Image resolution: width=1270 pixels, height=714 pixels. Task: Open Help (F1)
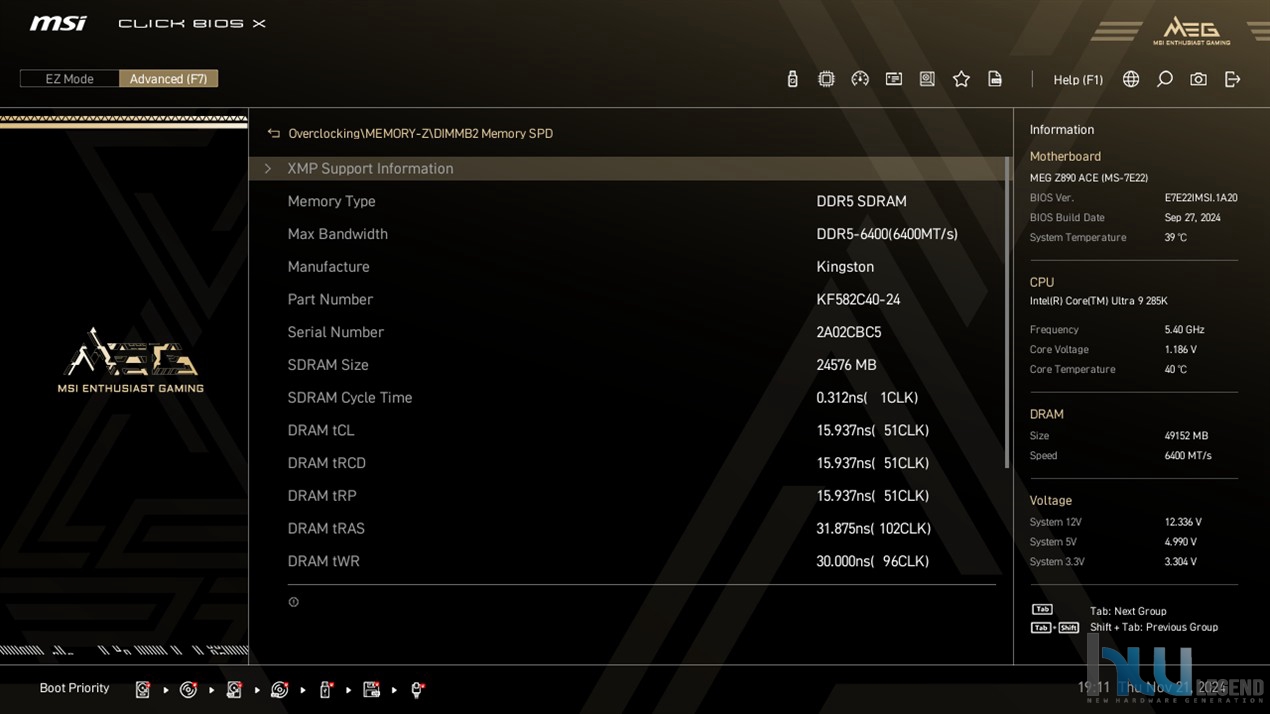[x=1078, y=80]
